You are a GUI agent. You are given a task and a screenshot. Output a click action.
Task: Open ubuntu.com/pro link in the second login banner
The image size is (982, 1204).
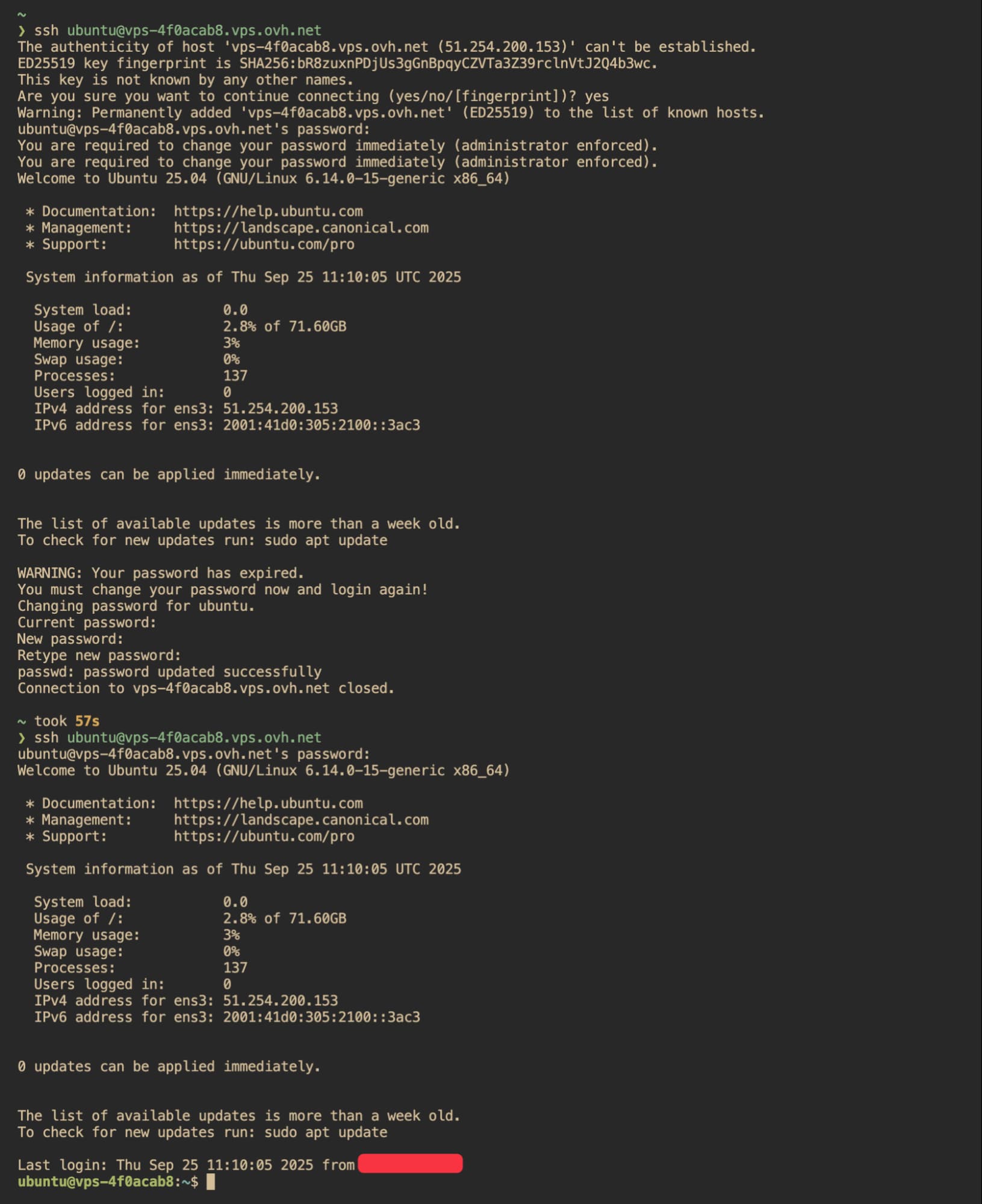264,836
